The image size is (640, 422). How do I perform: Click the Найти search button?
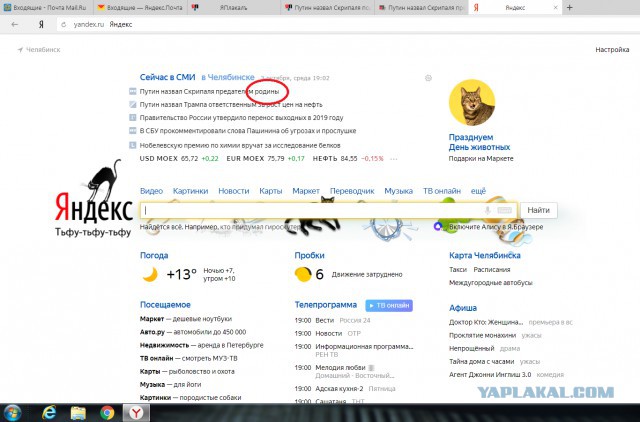pyautogui.click(x=538, y=210)
